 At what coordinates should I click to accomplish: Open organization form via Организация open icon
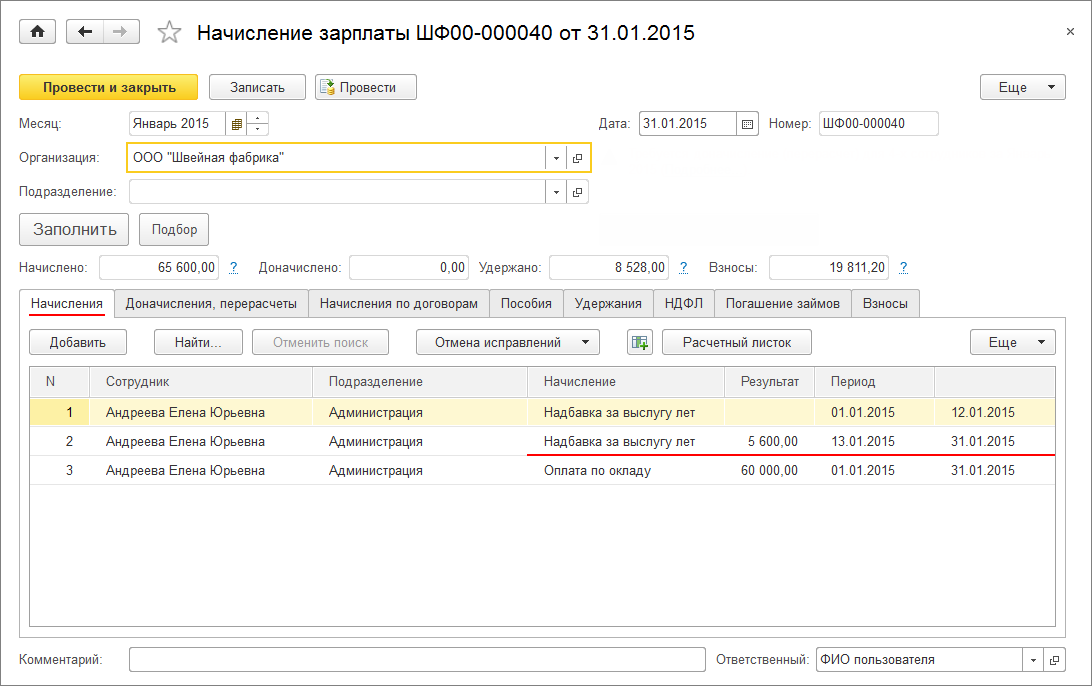point(578,158)
